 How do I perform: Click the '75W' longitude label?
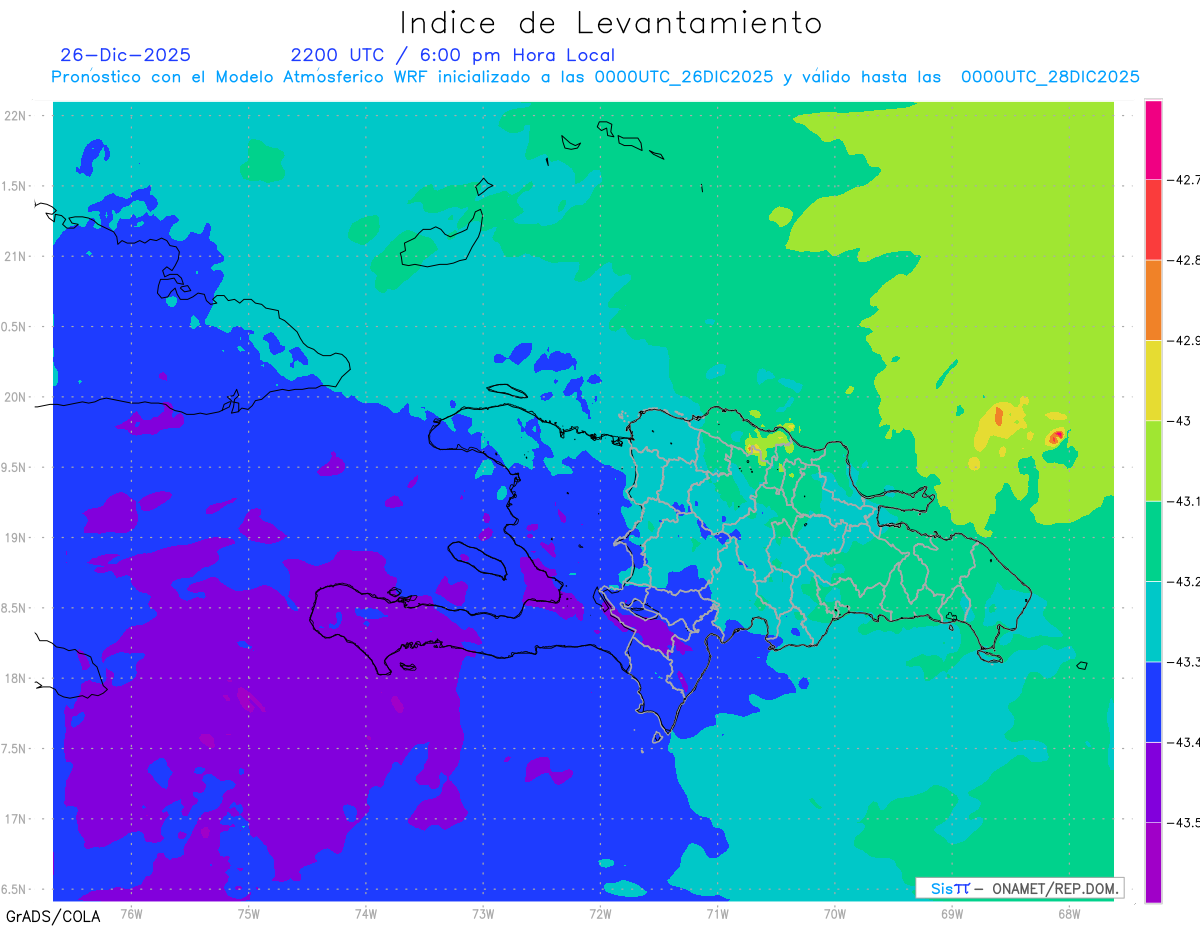tap(248, 914)
